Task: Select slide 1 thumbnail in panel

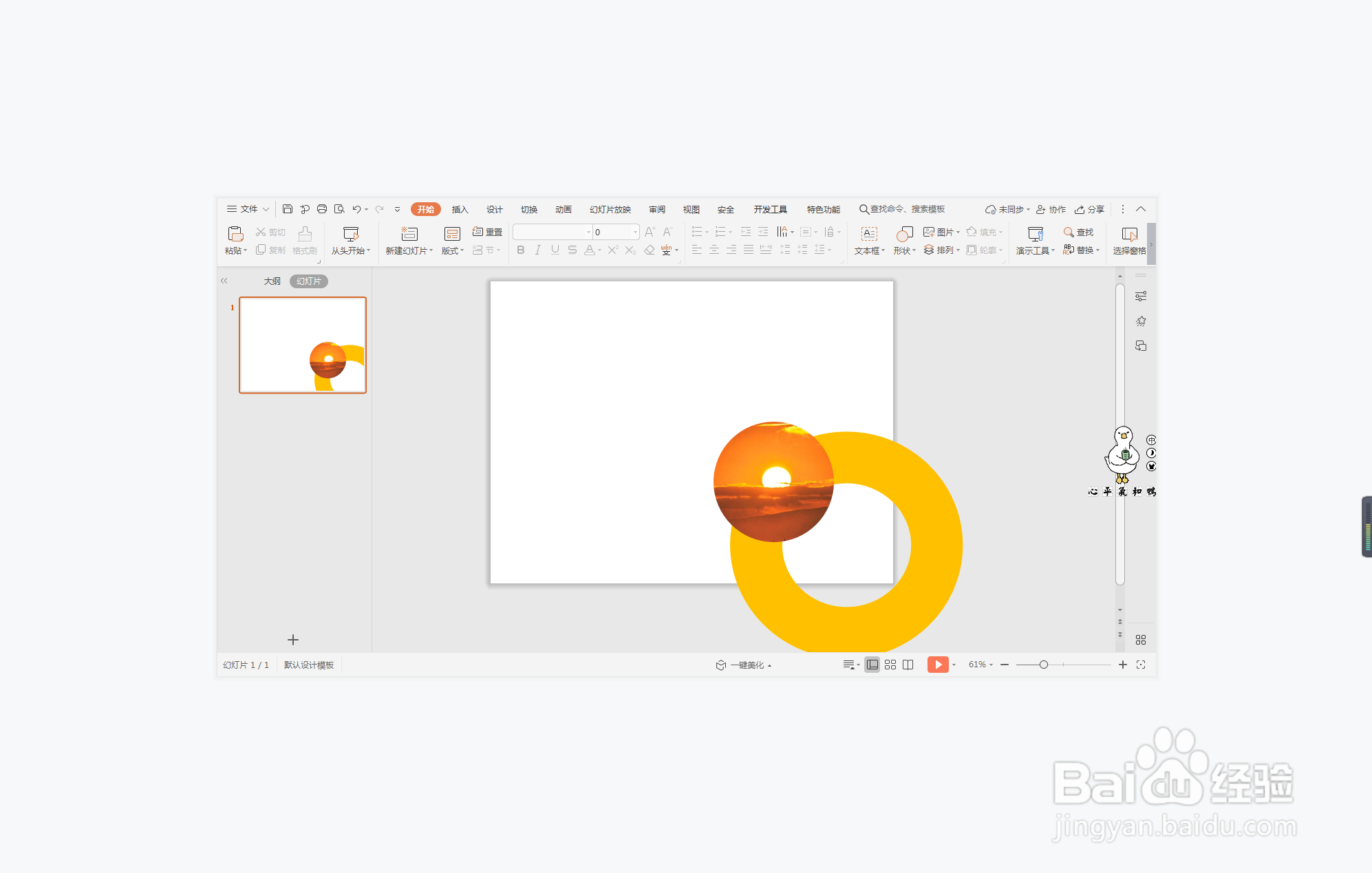Action: 303,345
